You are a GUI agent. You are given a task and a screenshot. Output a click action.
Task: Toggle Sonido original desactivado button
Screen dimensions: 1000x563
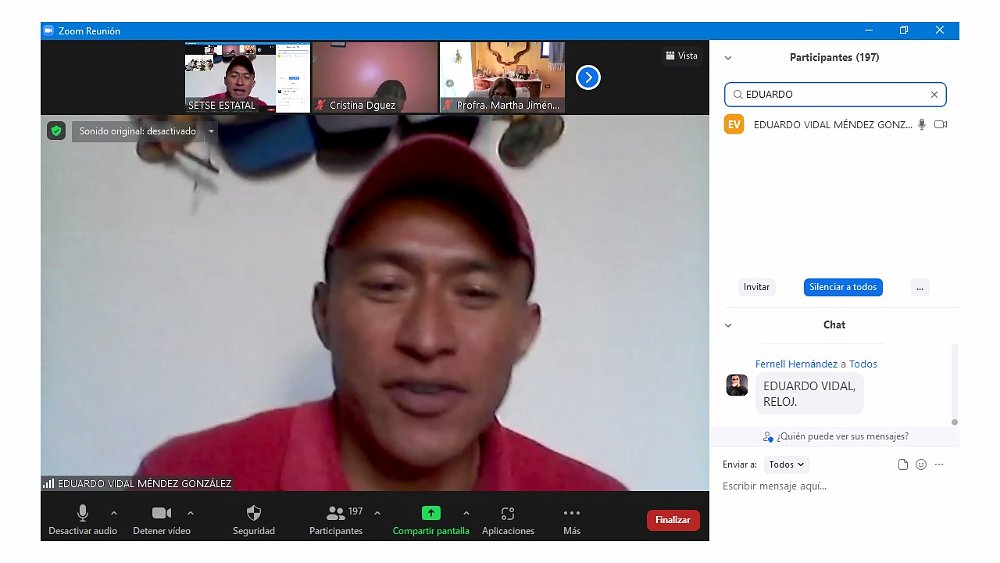[x=138, y=131]
